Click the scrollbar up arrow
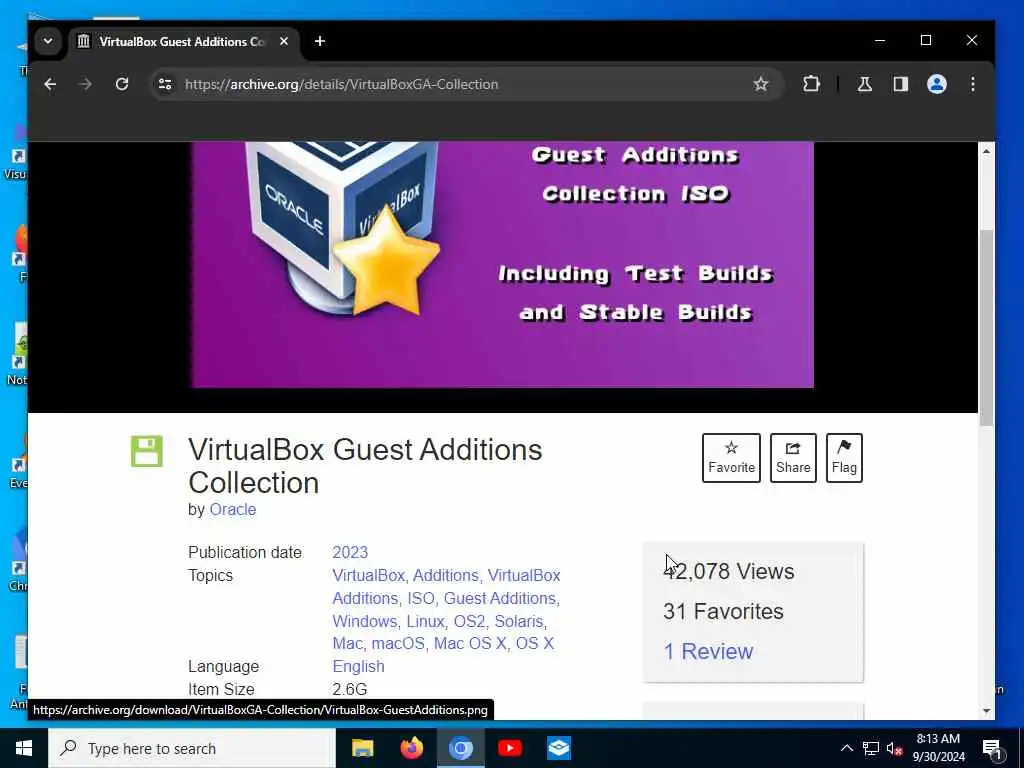 pyautogui.click(x=986, y=151)
